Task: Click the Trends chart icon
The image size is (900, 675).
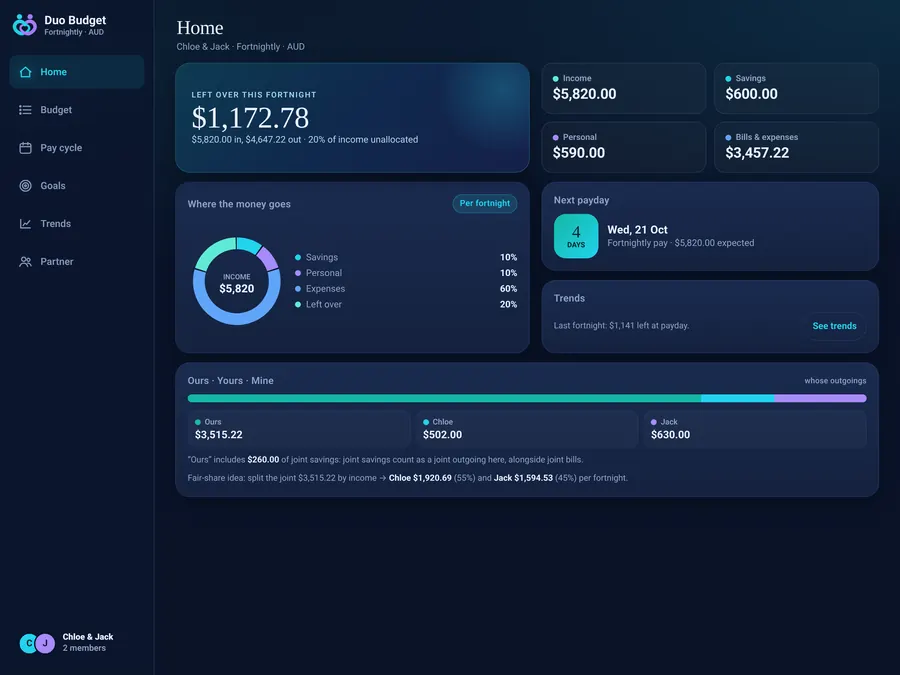Action: 25,223
